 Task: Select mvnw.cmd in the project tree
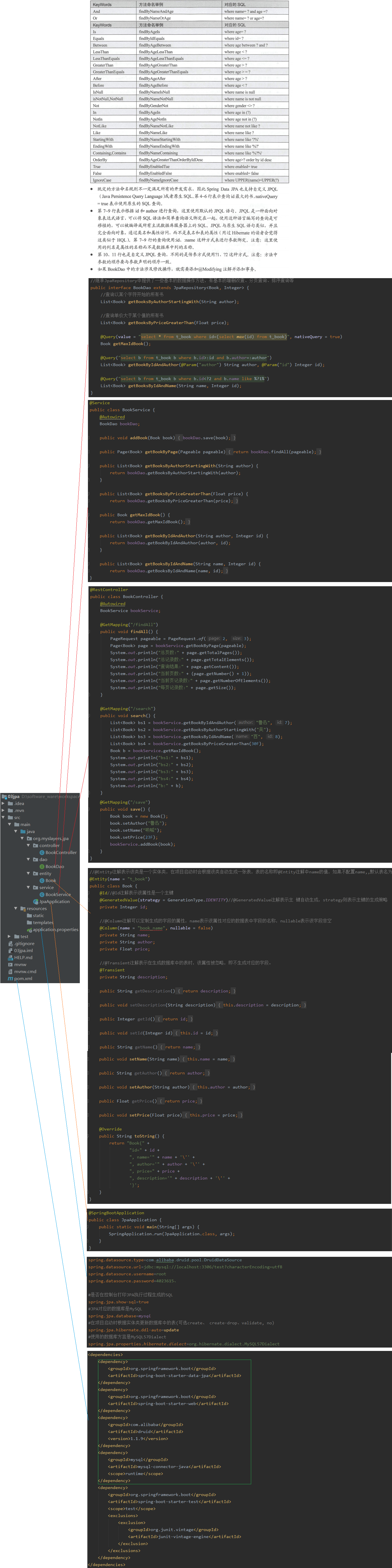(x=25, y=971)
